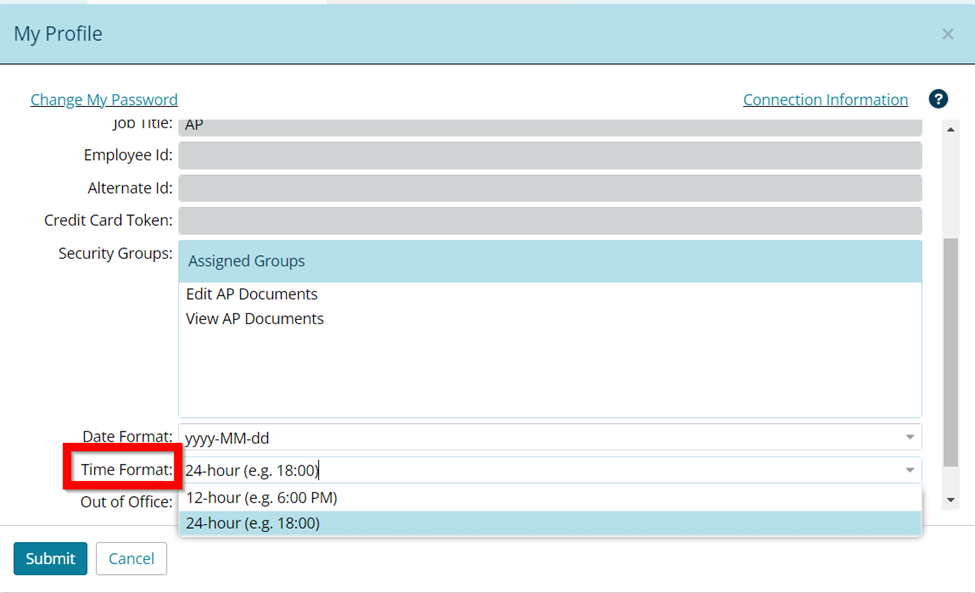
Task: Select View AP Documents in the groups list
Action: (255, 319)
